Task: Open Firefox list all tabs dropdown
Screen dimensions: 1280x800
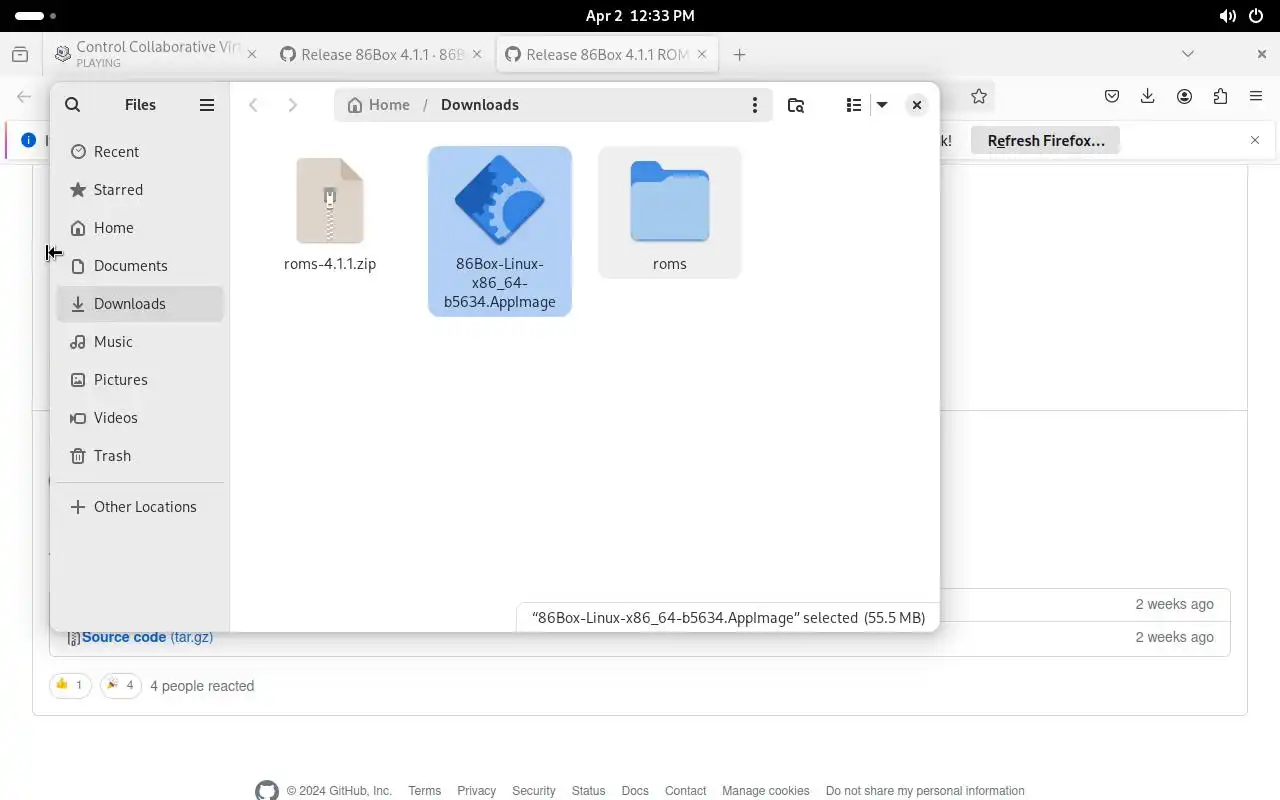Action: tap(1188, 54)
